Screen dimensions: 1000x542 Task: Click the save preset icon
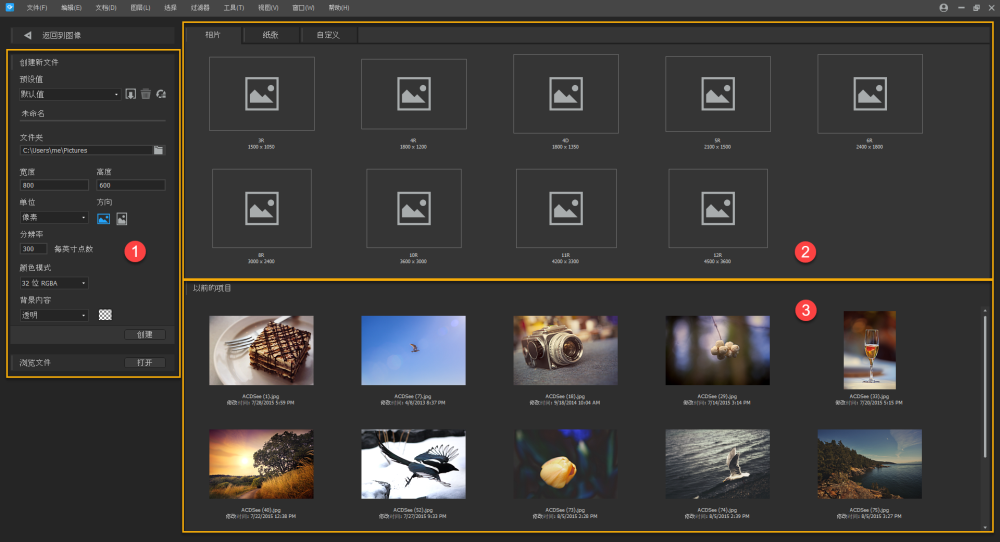pyautogui.click(x=130, y=94)
